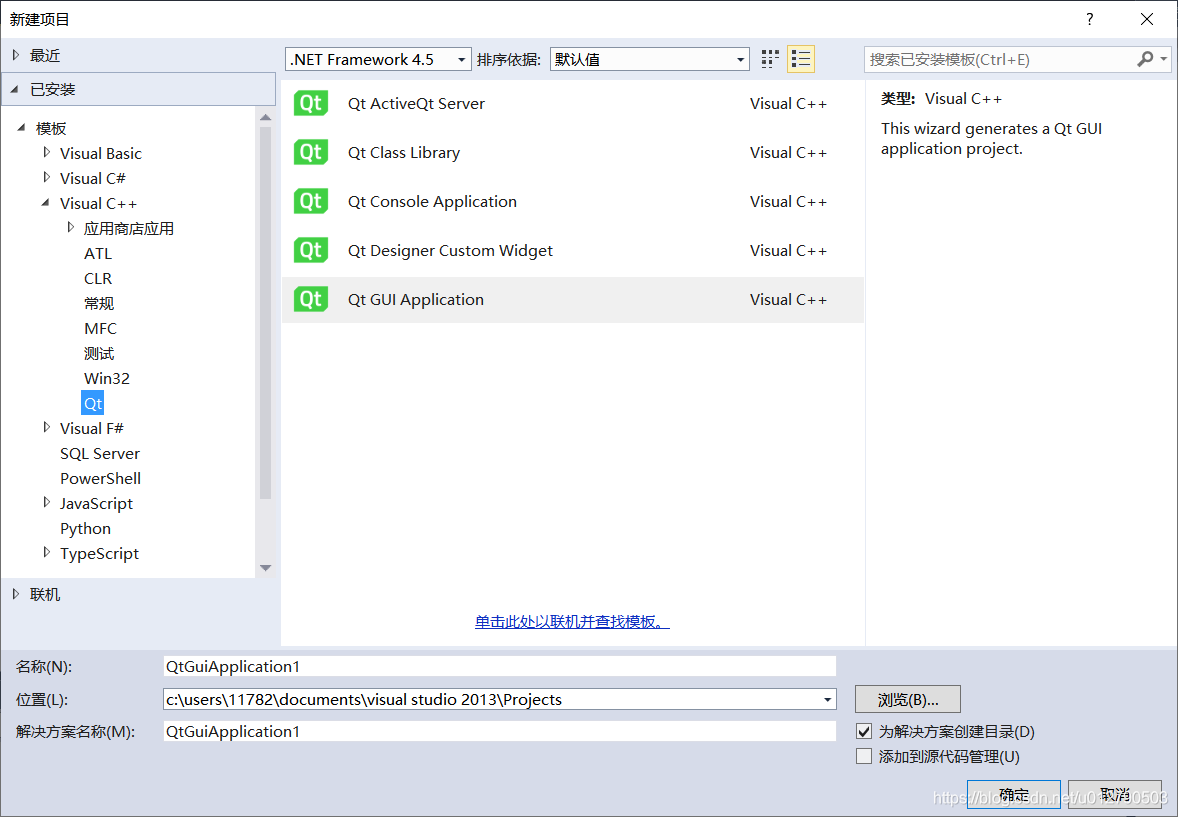The width and height of the screenshot is (1178, 817).
Task: Toggle create directory for solution checkbox
Action: (x=864, y=731)
